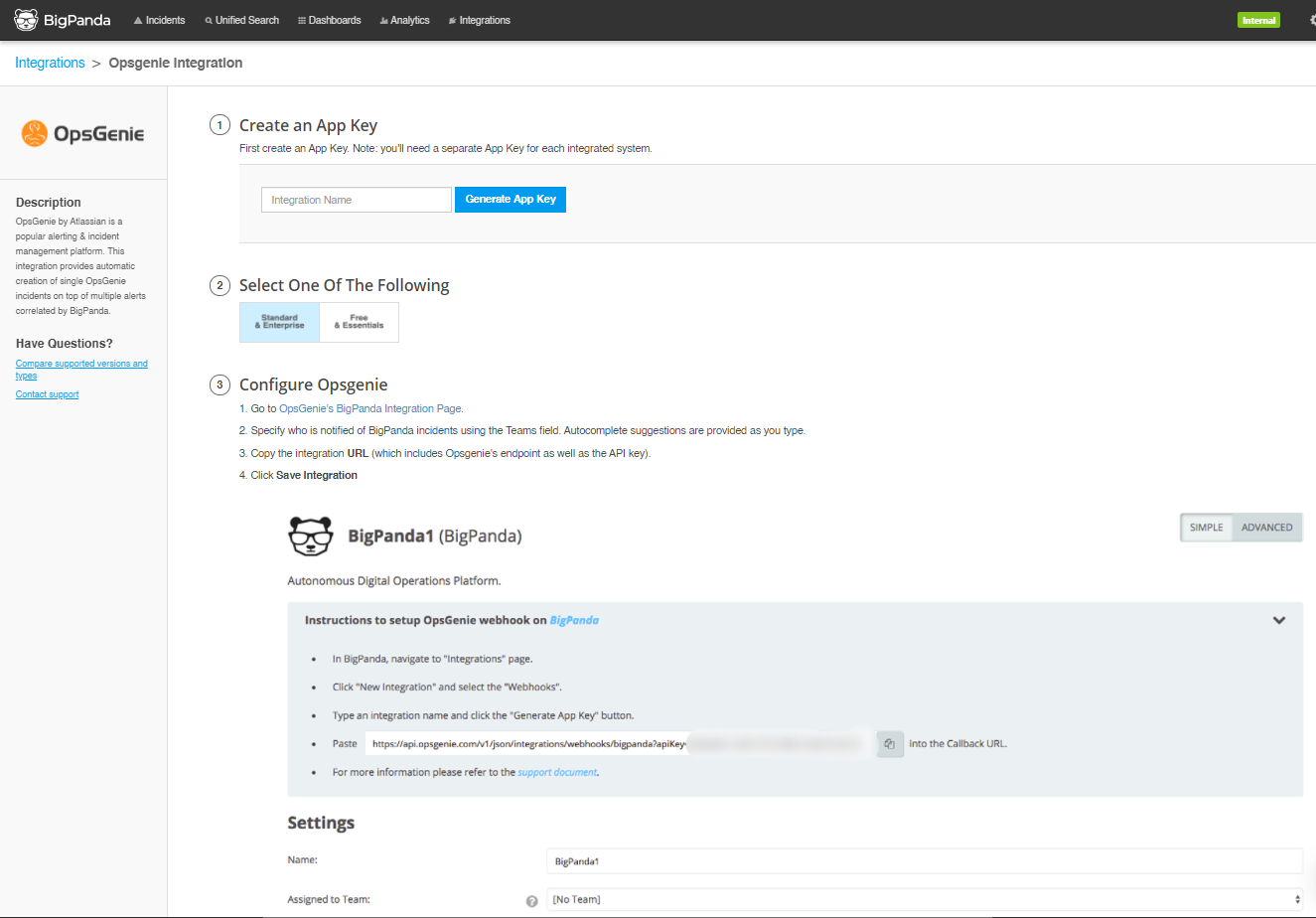Open the Incidents menu
Image resolution: width=1316 pixels, height=918 pixels.
(159, 20)
